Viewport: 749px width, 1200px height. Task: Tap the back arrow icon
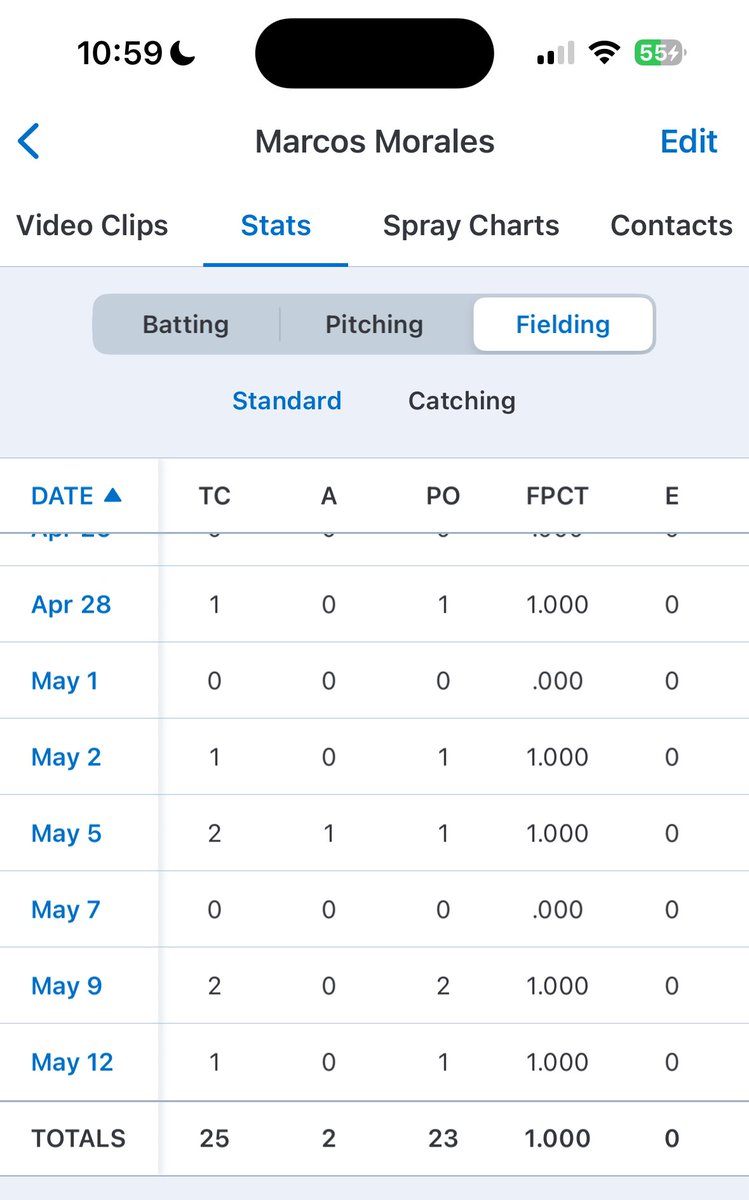click(29, 141)
